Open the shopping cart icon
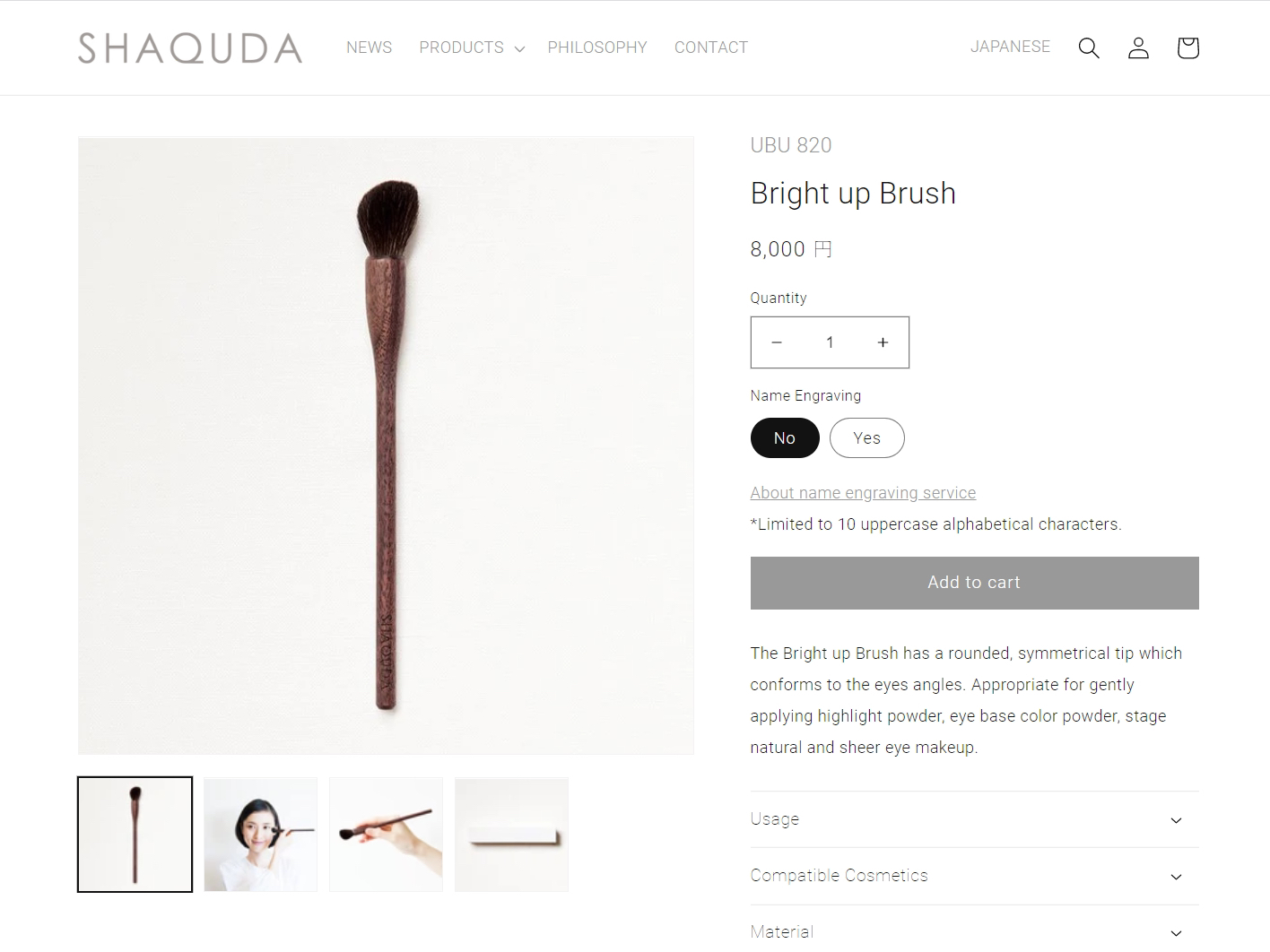Screen dimensions: 1270x952 point(1187,48)
